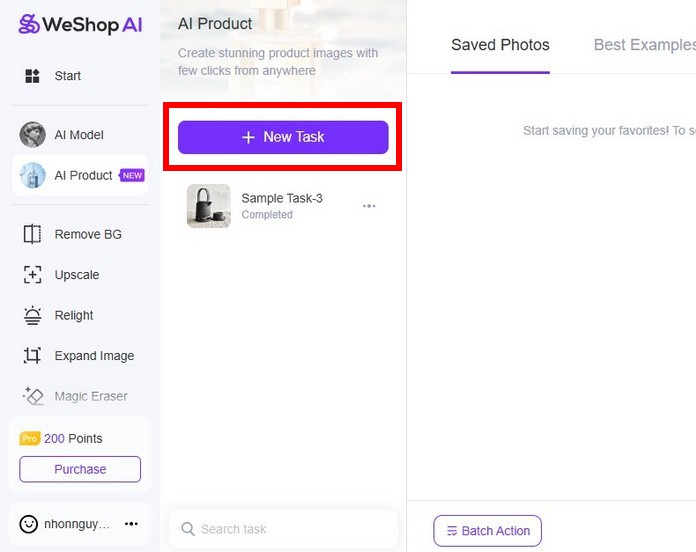
Task: Click the Batch Action button
Action: tap(487, 530)
